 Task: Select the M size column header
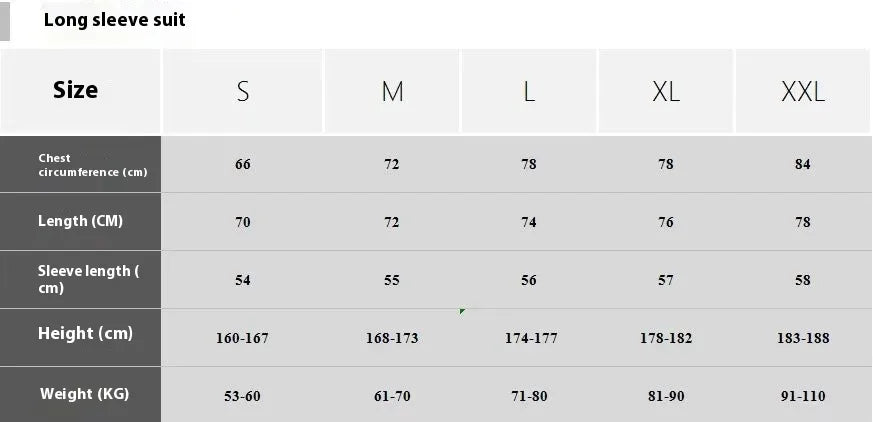(392, 92)
